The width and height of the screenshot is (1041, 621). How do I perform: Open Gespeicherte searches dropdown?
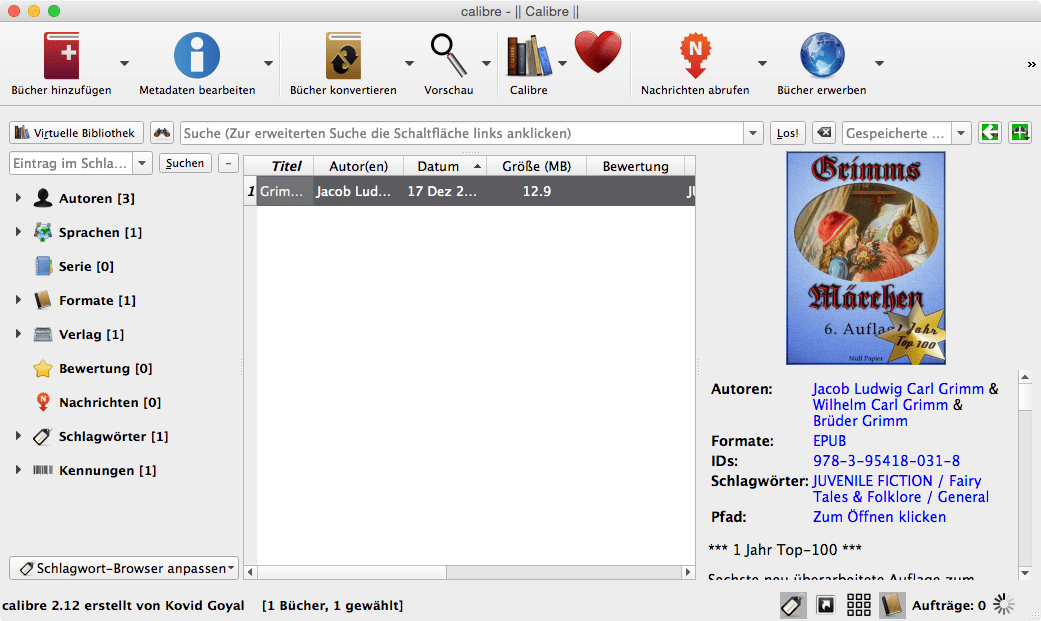click(961, 133)
